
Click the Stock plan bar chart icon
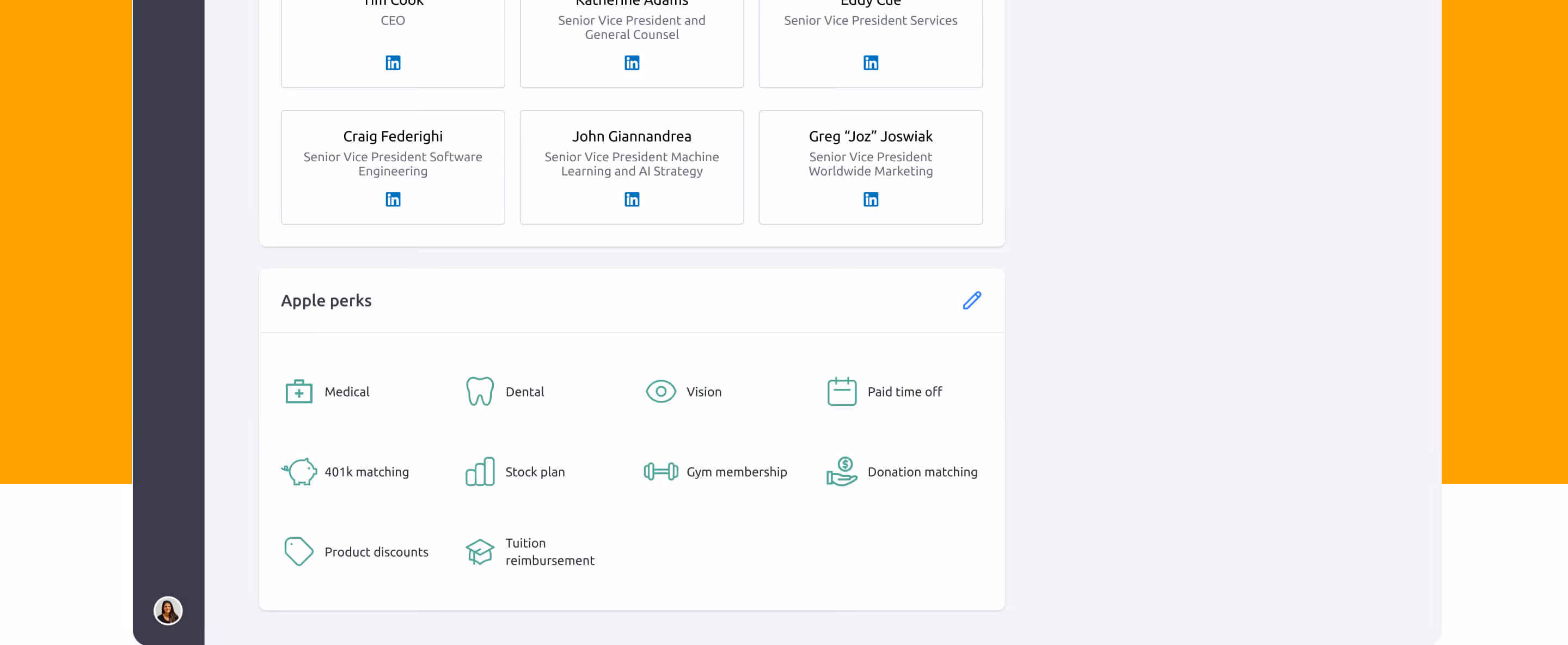pyautogui.click(x=480, y=471)
